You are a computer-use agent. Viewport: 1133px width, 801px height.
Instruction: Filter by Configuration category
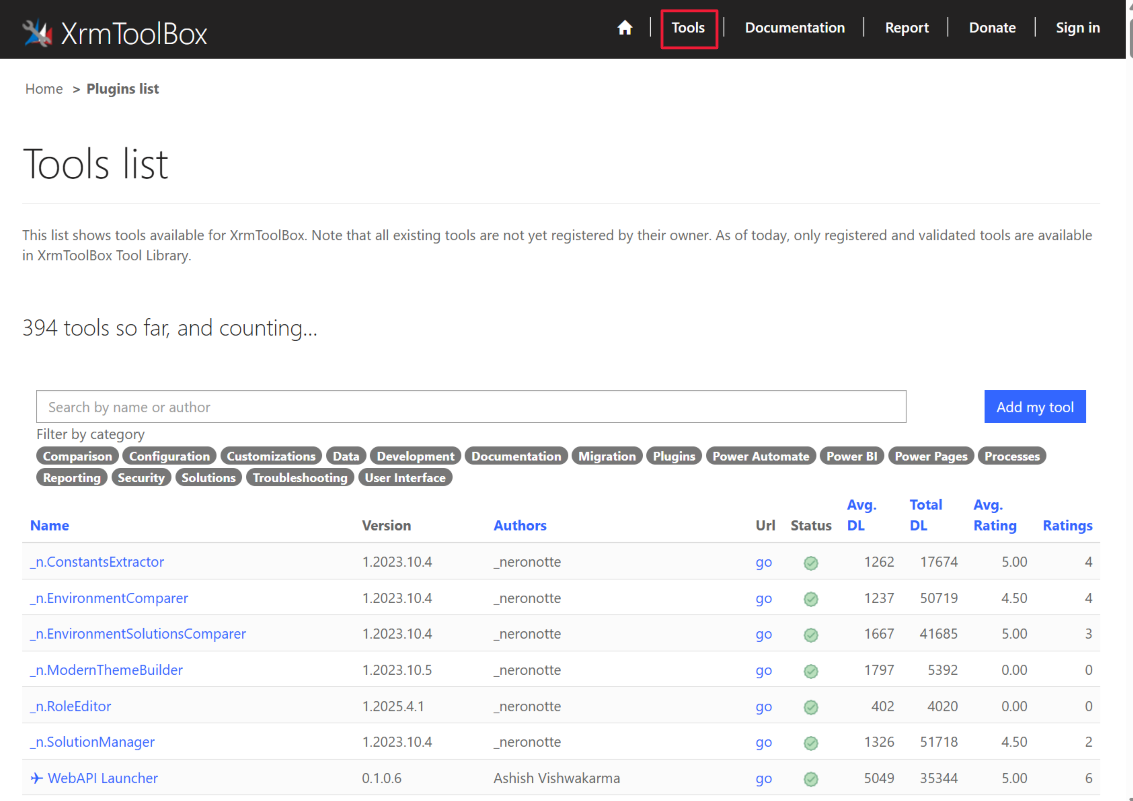[169, 456]
